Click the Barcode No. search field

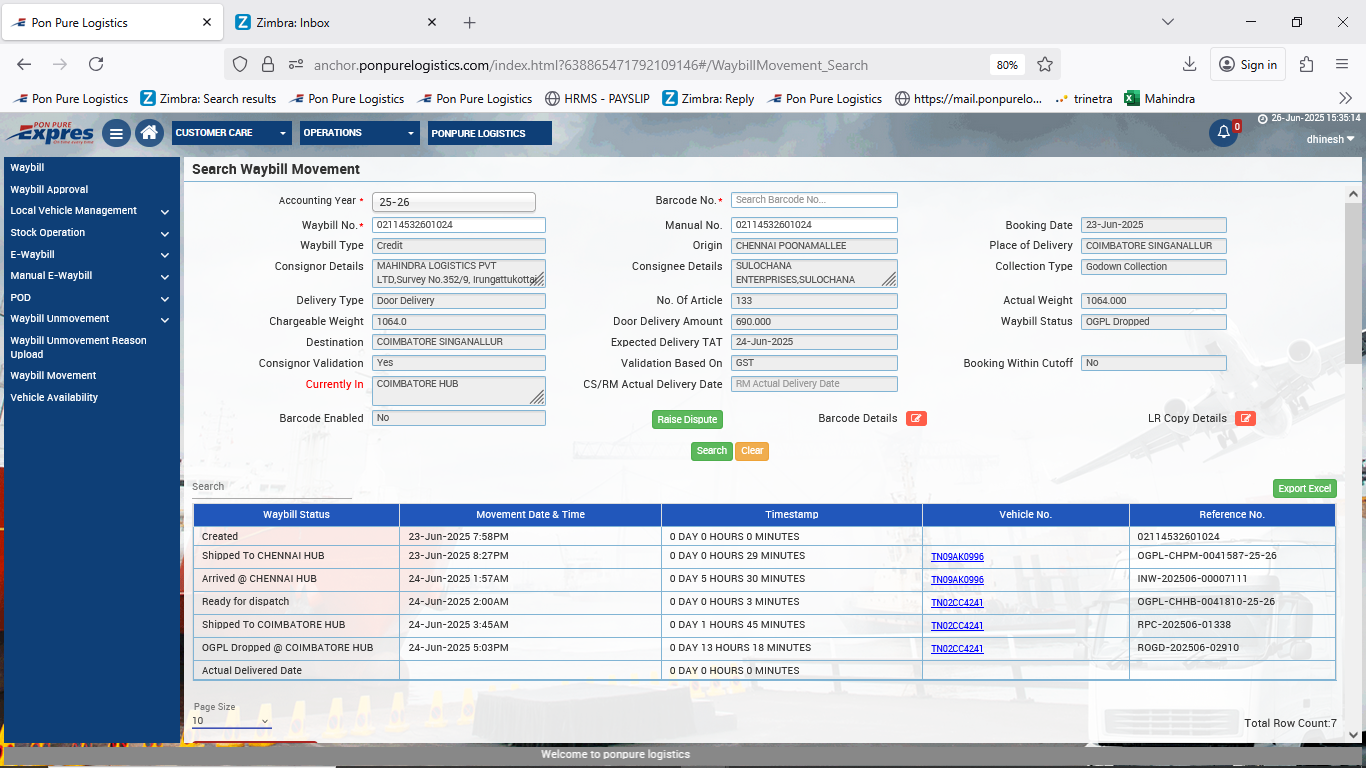813,200
